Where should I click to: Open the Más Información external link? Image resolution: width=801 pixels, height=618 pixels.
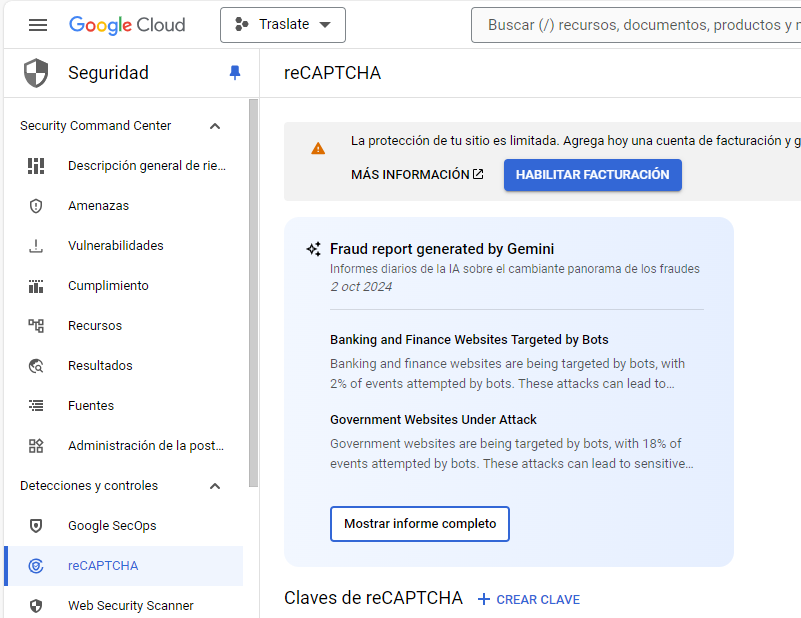point(417,175)
